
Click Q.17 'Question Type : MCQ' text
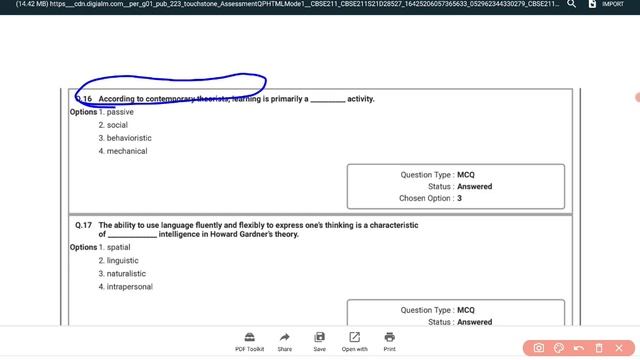point(437,310)
